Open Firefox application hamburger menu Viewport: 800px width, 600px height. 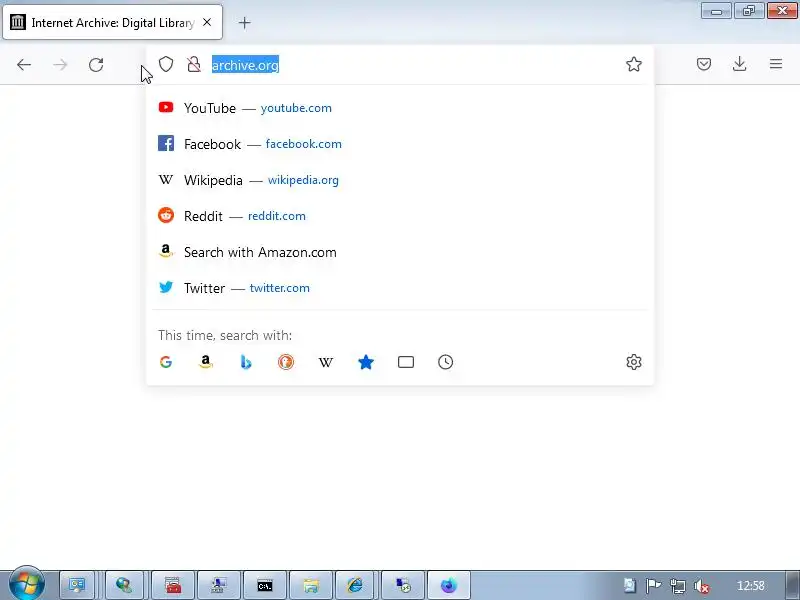pos(776,64)
